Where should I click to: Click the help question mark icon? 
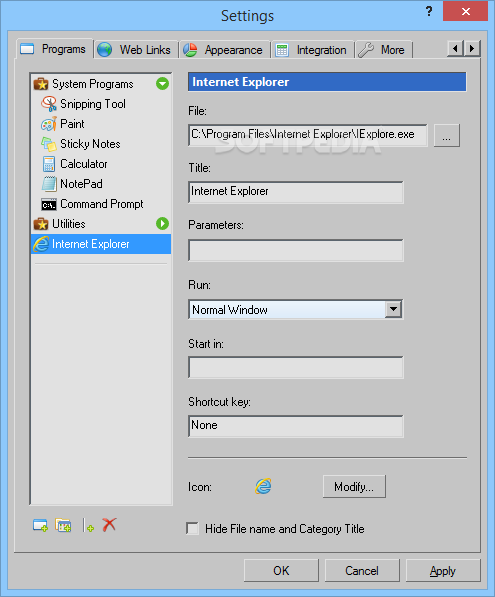[x=429, y=11]
